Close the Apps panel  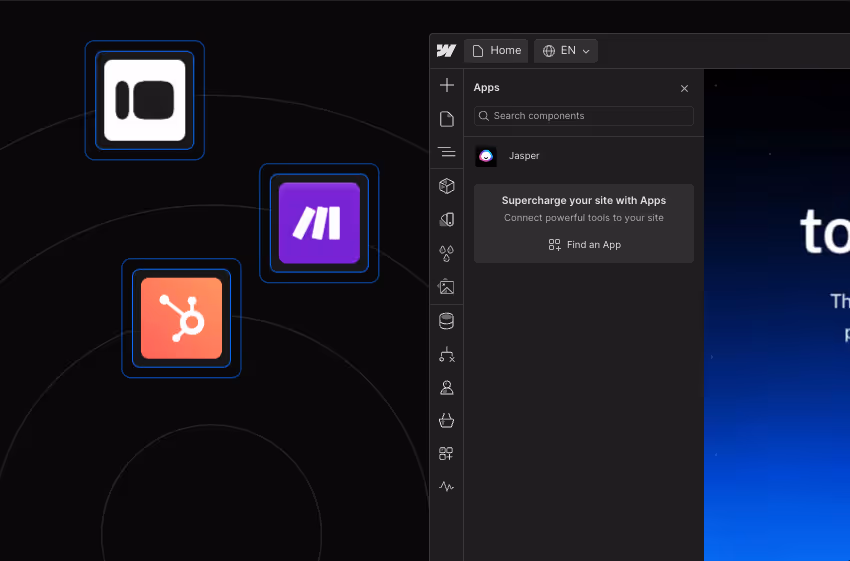click(x=684, y=88)
